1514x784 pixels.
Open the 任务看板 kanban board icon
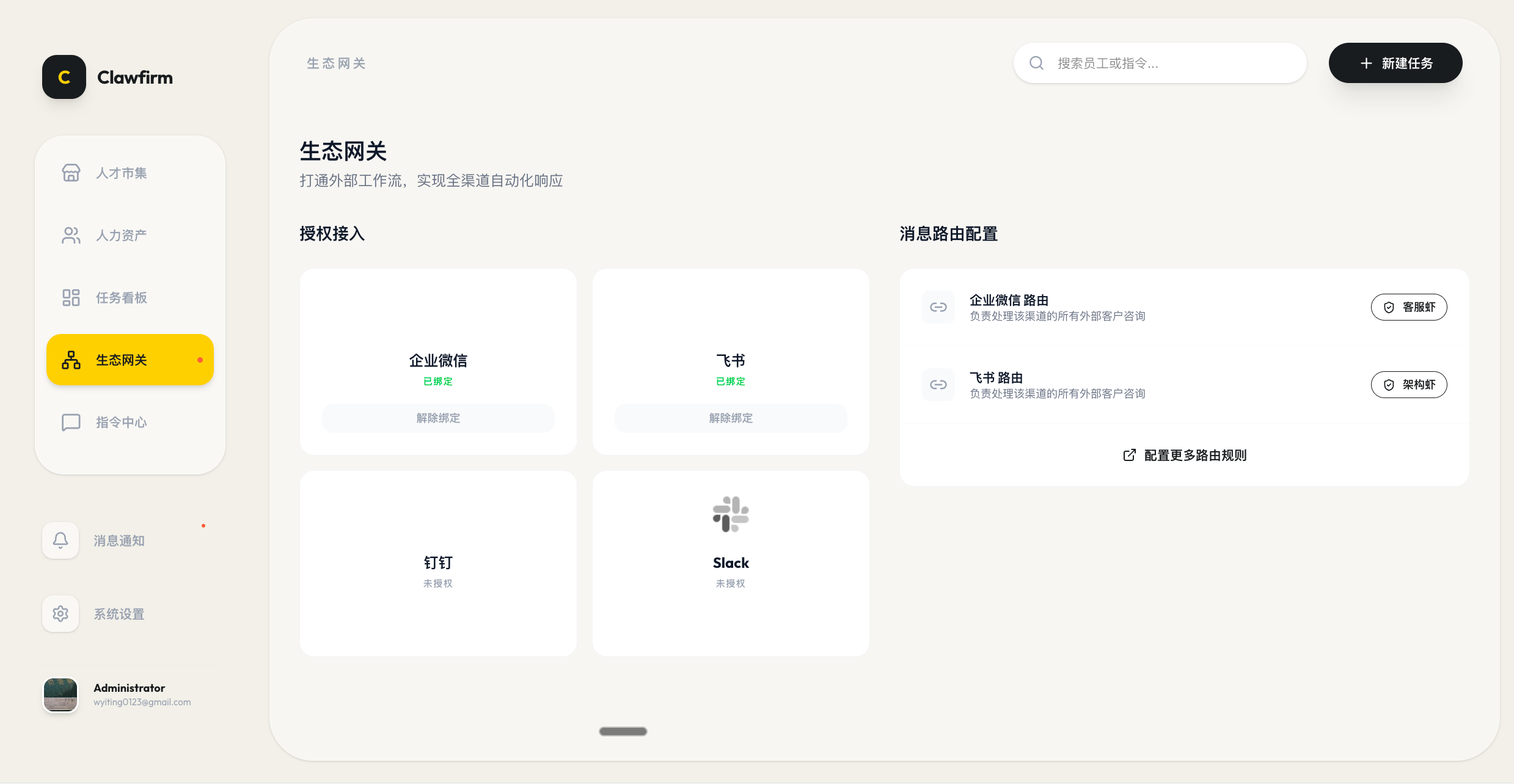tap(70, 297)
